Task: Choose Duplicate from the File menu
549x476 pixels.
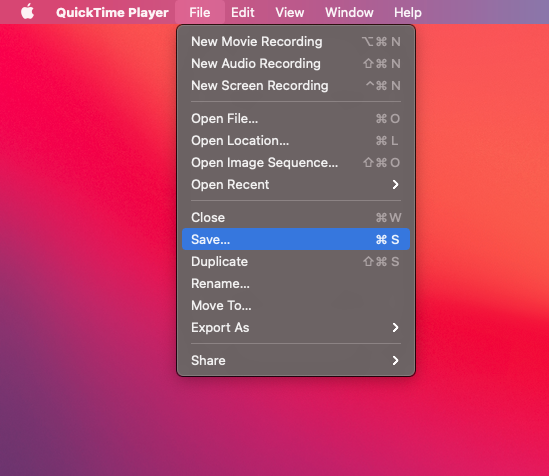Action: (x=296, y=261)
